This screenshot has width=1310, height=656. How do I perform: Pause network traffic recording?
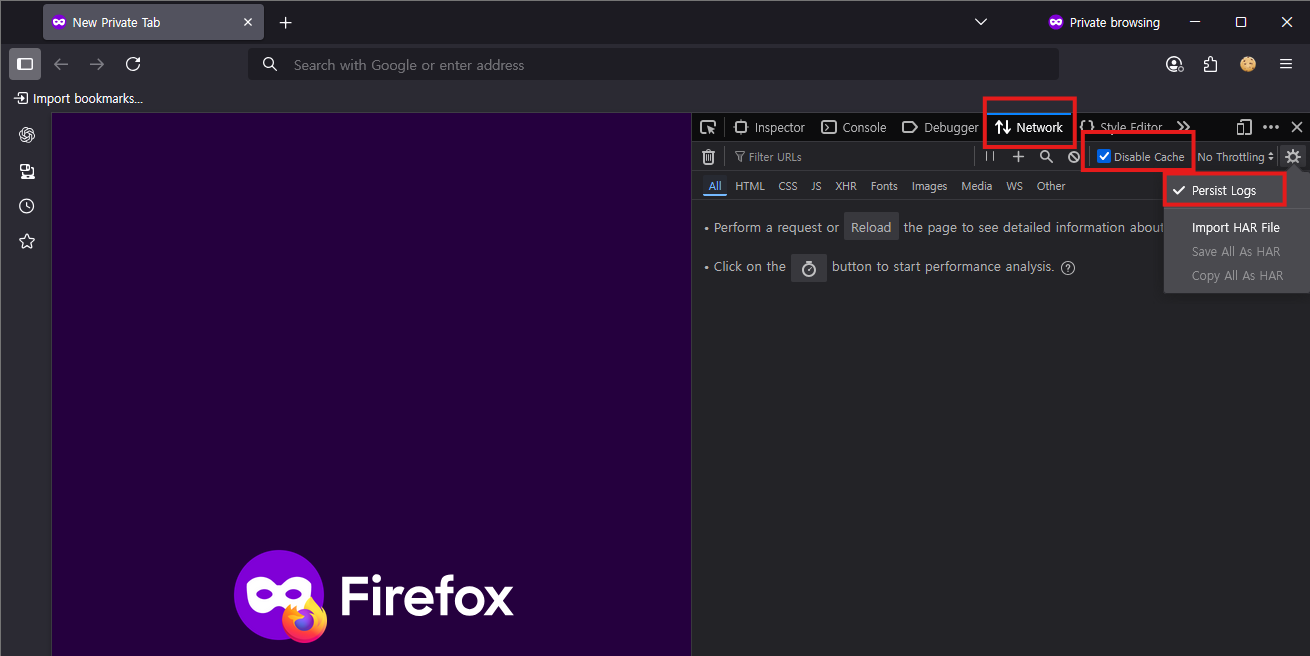click(x=989, y=156)
